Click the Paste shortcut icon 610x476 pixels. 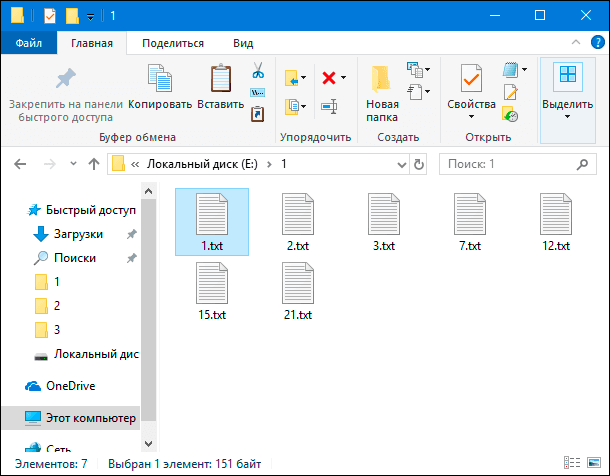(258, 114)
